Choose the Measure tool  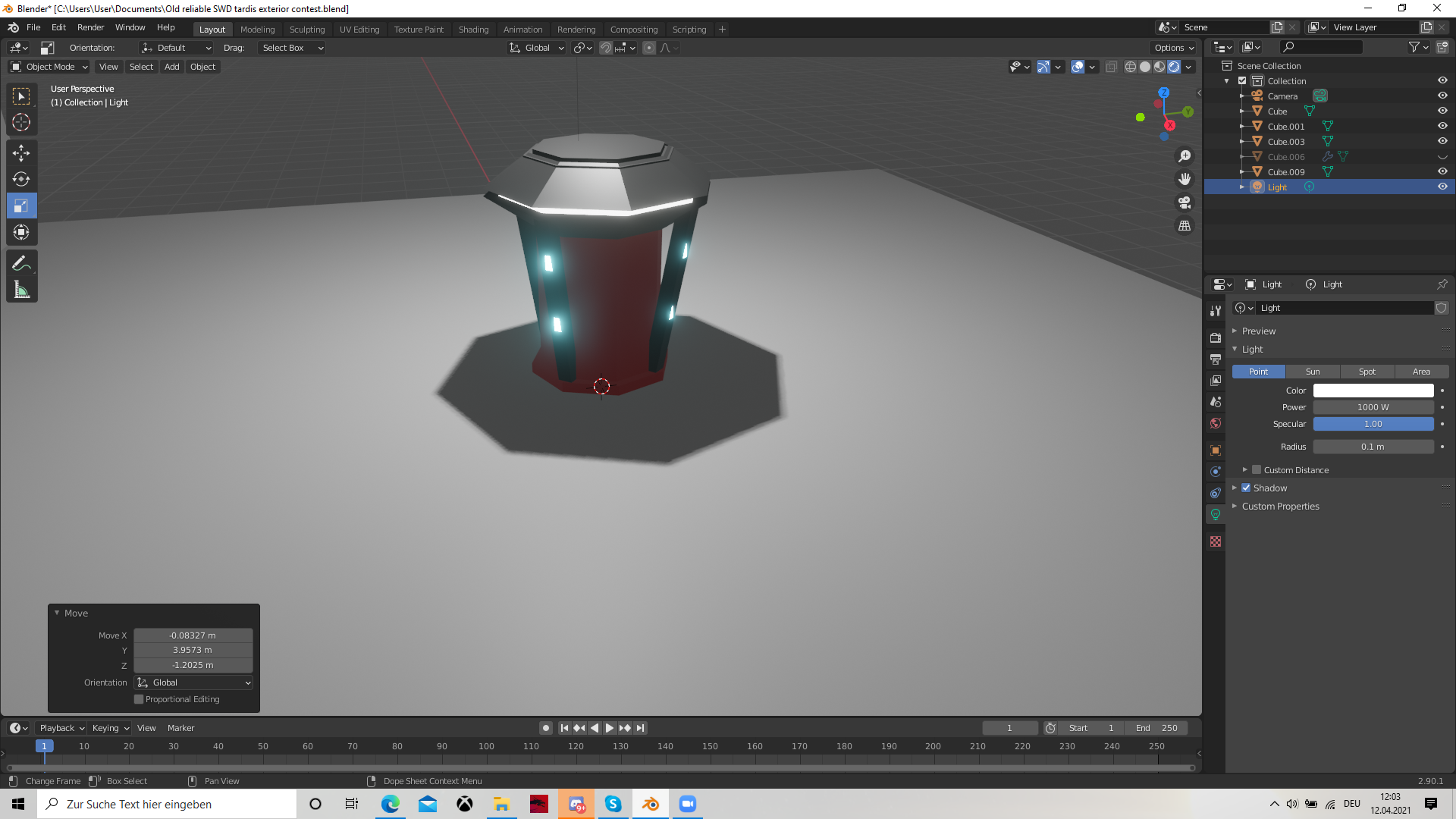point(21,290)
